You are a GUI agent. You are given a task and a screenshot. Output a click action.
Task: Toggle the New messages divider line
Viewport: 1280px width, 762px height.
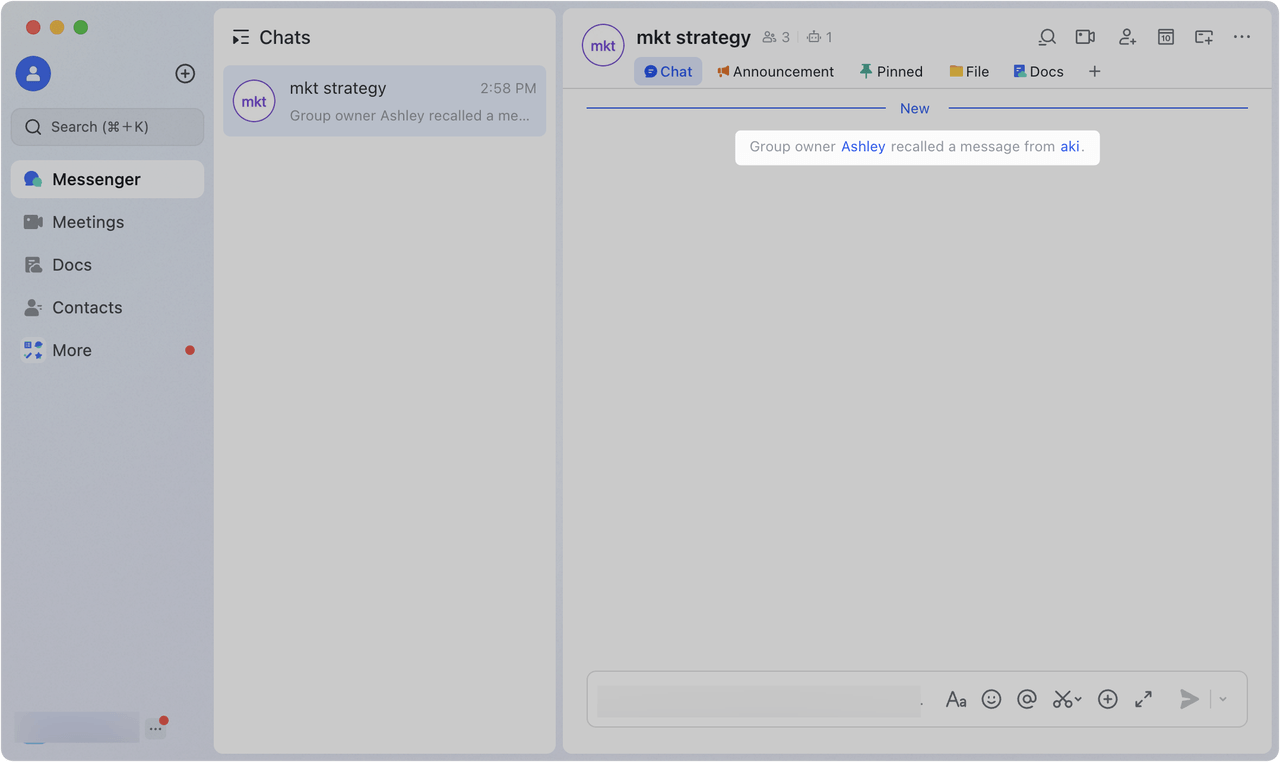coord(914,108)
